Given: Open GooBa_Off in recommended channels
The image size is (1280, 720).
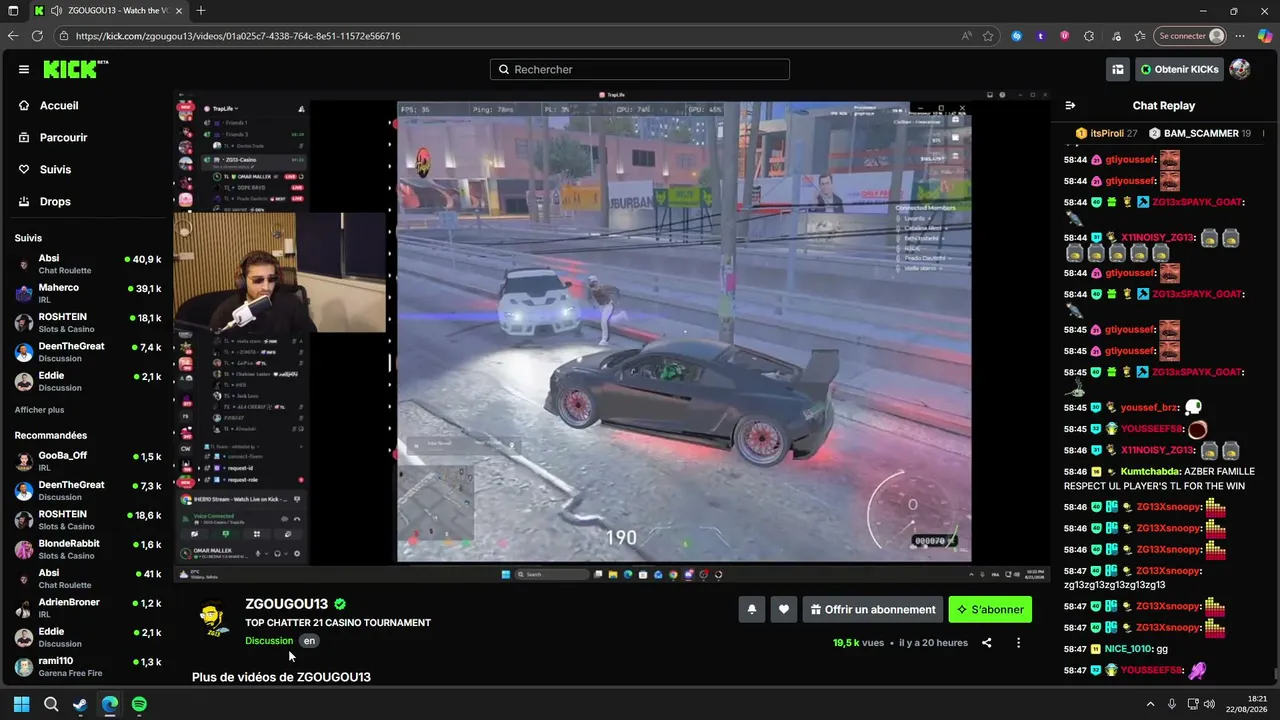Looking at the screenshot, I should point(88,461).
